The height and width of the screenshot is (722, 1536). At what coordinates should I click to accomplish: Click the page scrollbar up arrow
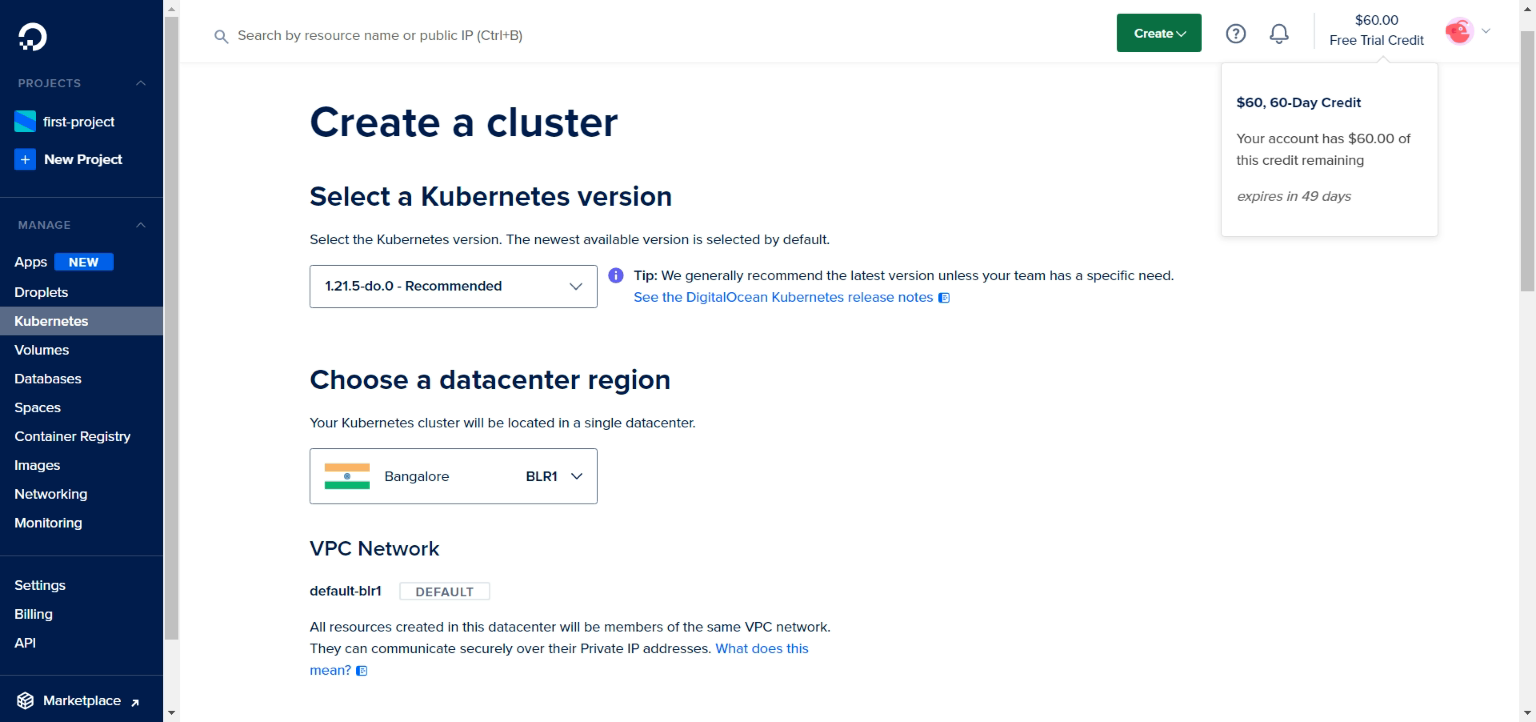(x=1527, y=9)
